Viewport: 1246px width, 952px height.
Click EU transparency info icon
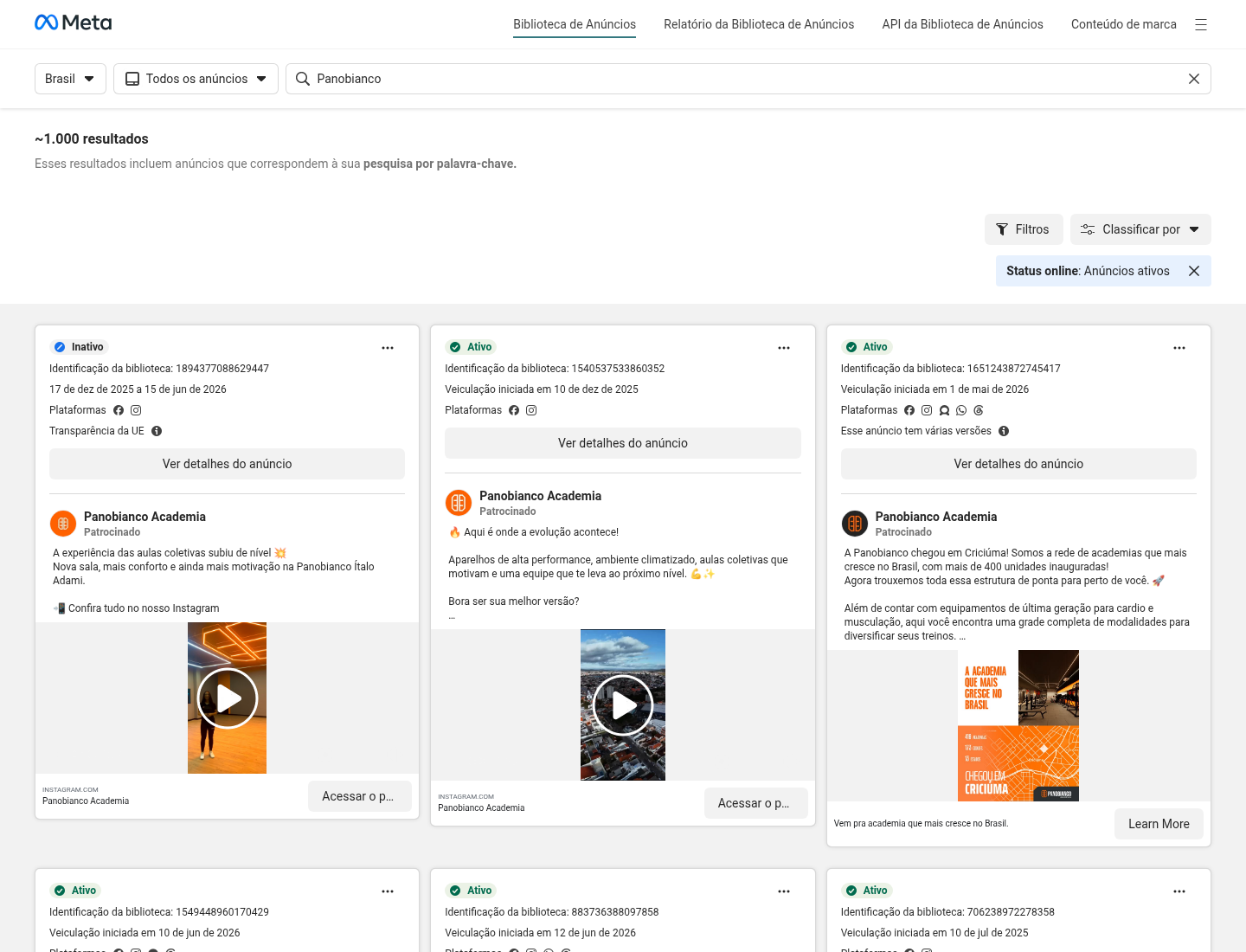click(157, 431)
